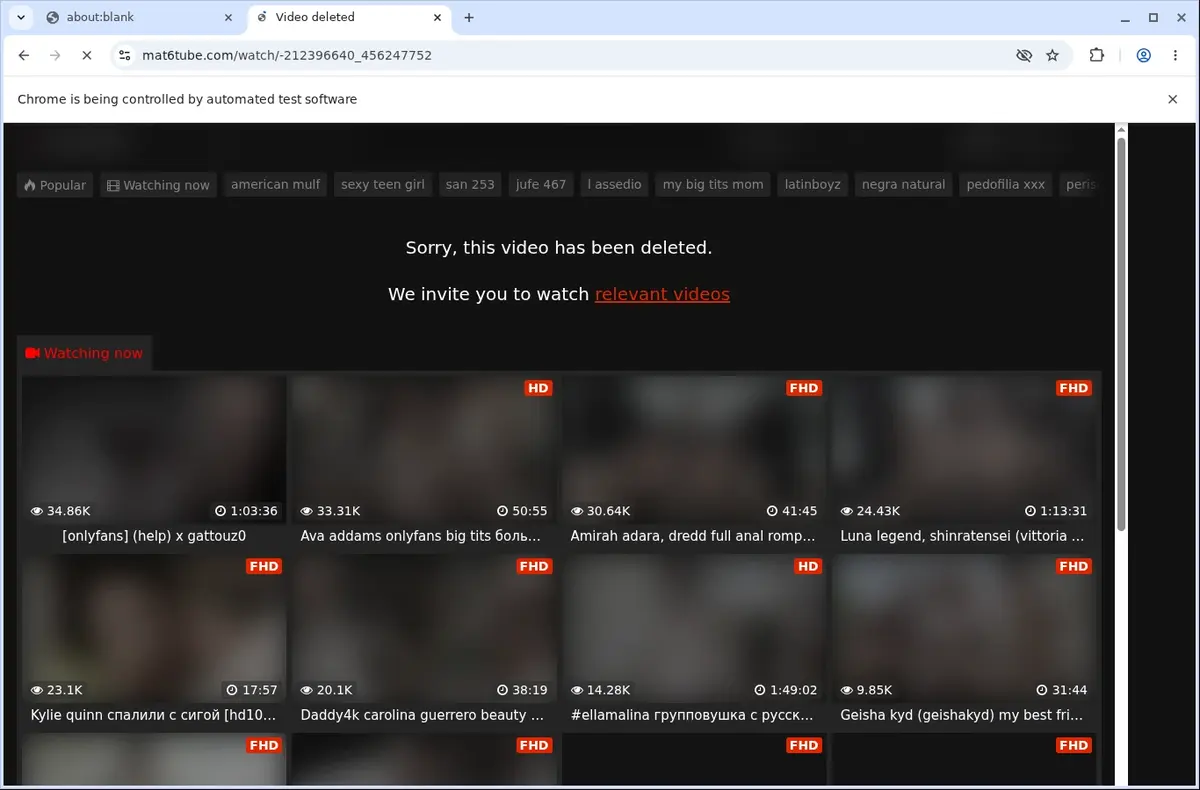1200x790 pixels.
Task: Select the 'l assedio' tag
Action: 615,184
